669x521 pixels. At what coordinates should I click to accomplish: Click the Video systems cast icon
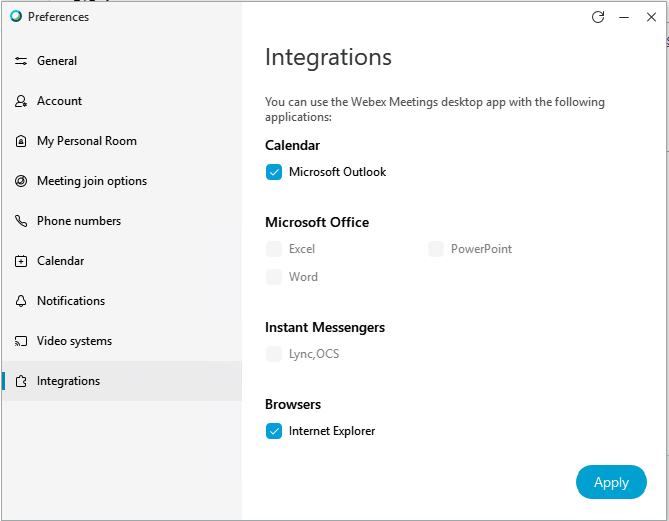(x=21, y=341)
